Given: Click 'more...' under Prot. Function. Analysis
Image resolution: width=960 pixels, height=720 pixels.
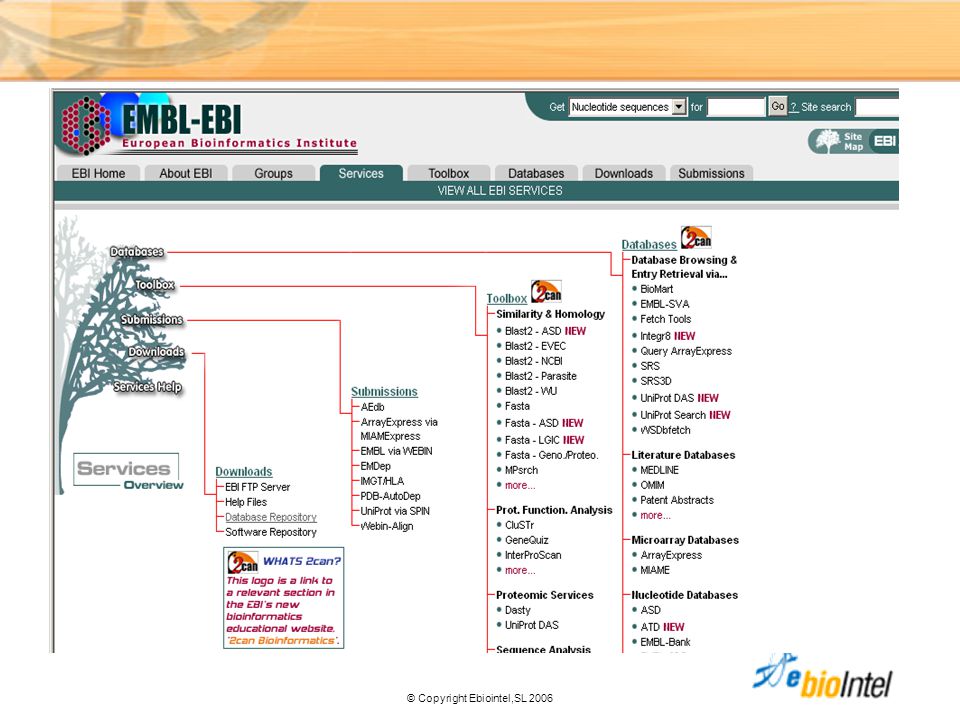Looking at the screenshot, I should [x=520, y=571].
